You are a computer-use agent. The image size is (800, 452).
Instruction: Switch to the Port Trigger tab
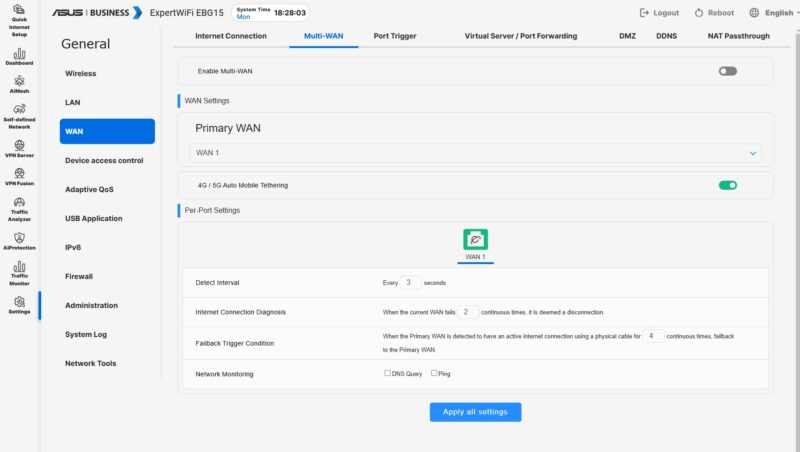pos(395,36)
